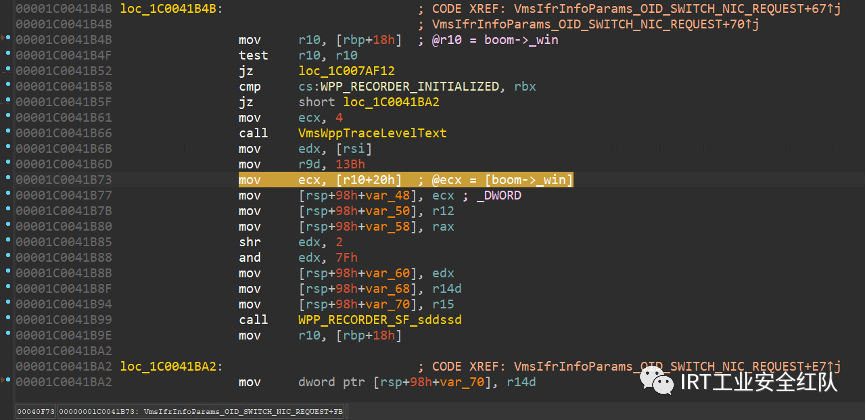
Task: Click breakpoint dot beside address 00001C0041B6B
Action: [x=7, y=148]
